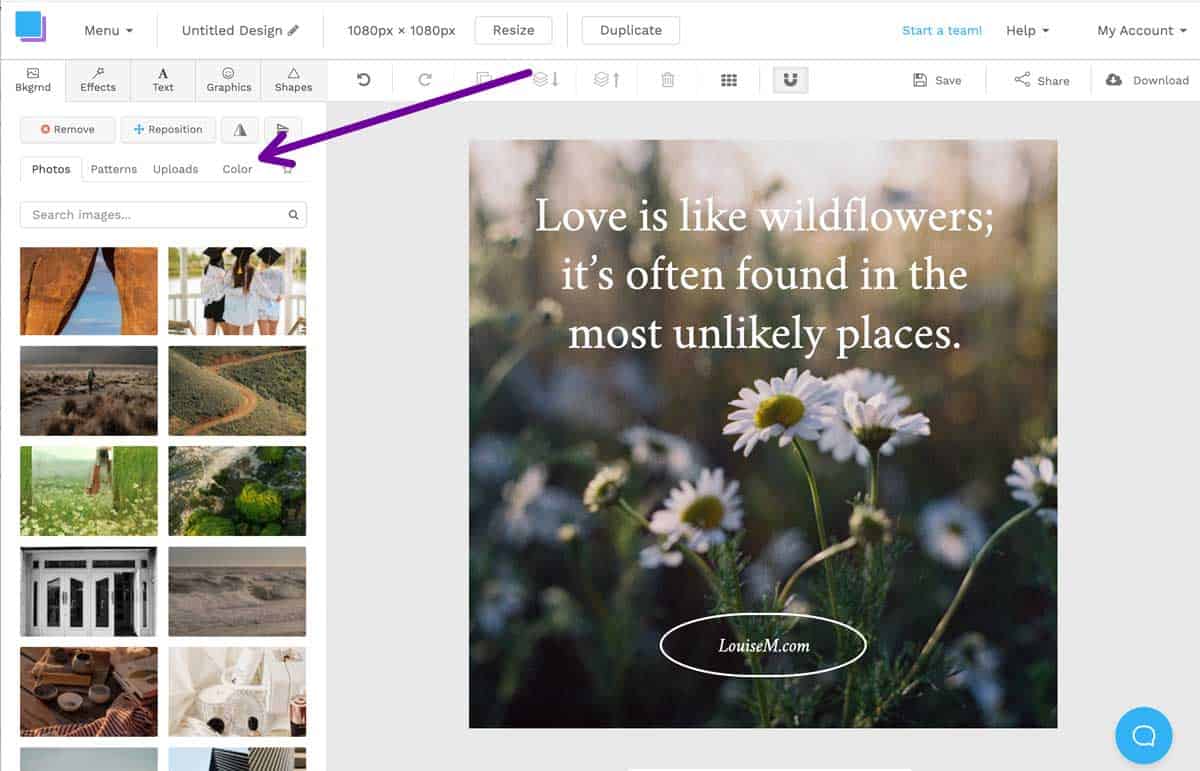1200x771 pixels.
Task: Click the Snappa logo icon
Action: tap(30, 27)
